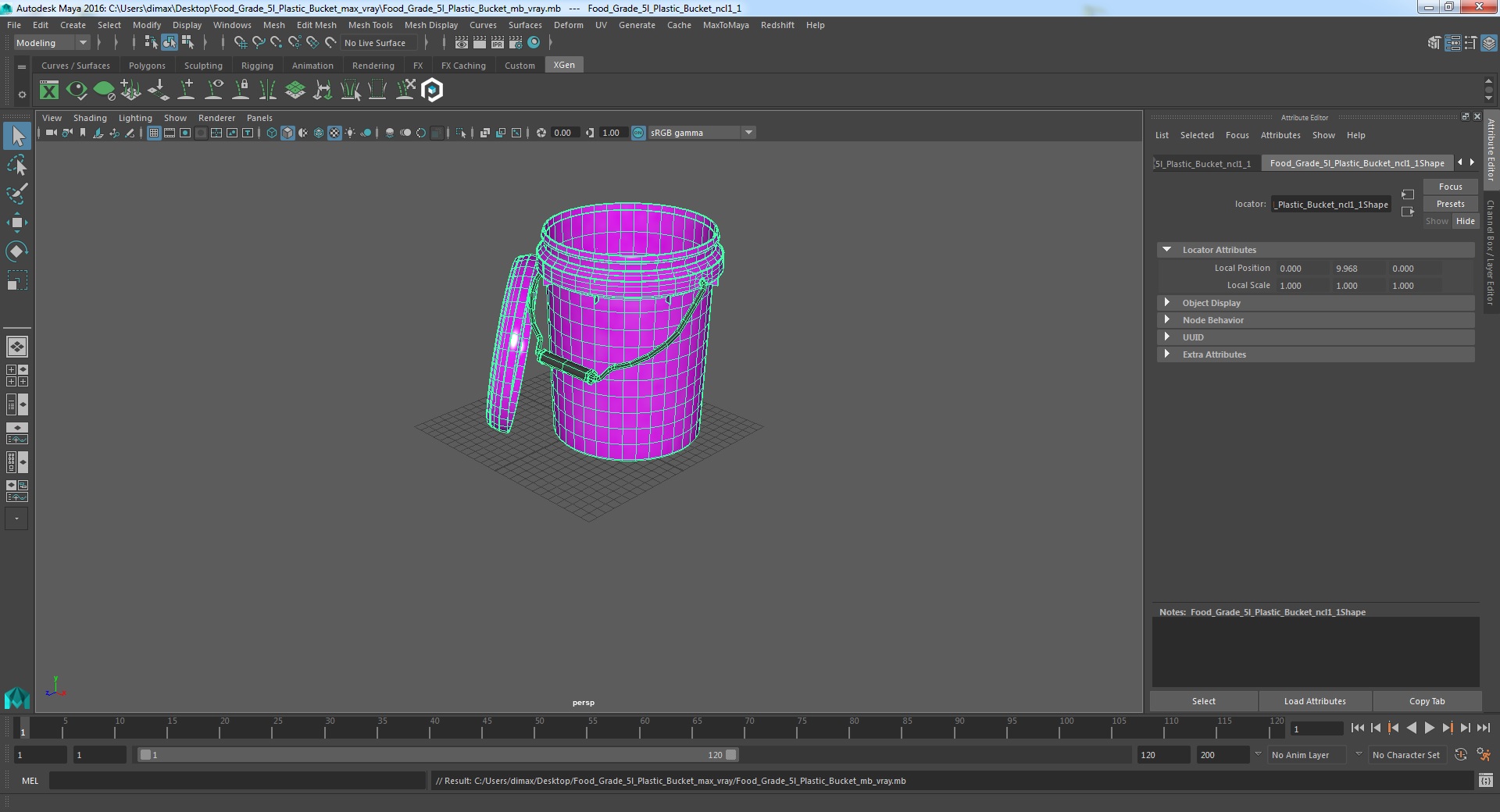Click the select by object type icon
This screenshot has height=812, width=1500.
170,43
